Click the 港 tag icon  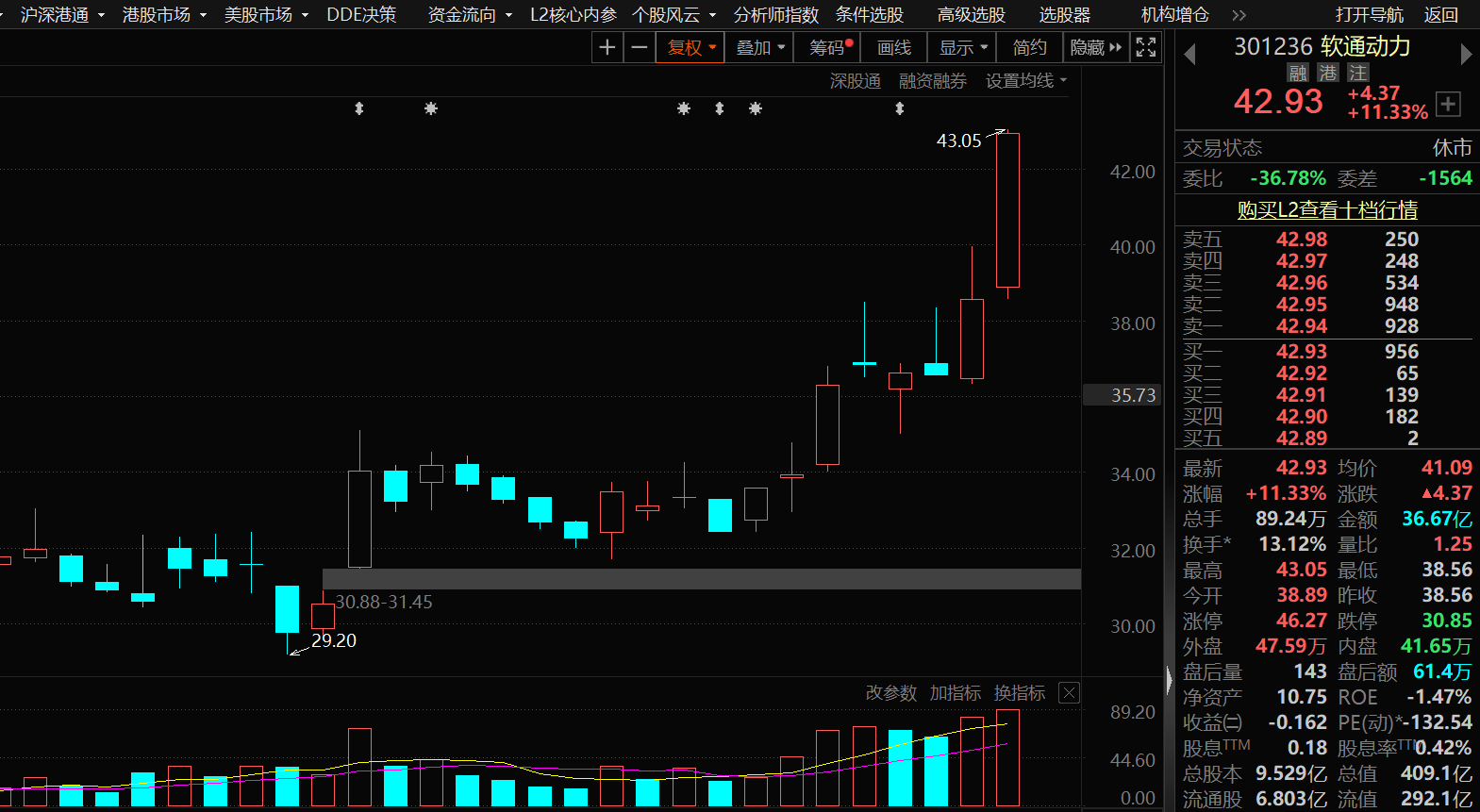1328,73
